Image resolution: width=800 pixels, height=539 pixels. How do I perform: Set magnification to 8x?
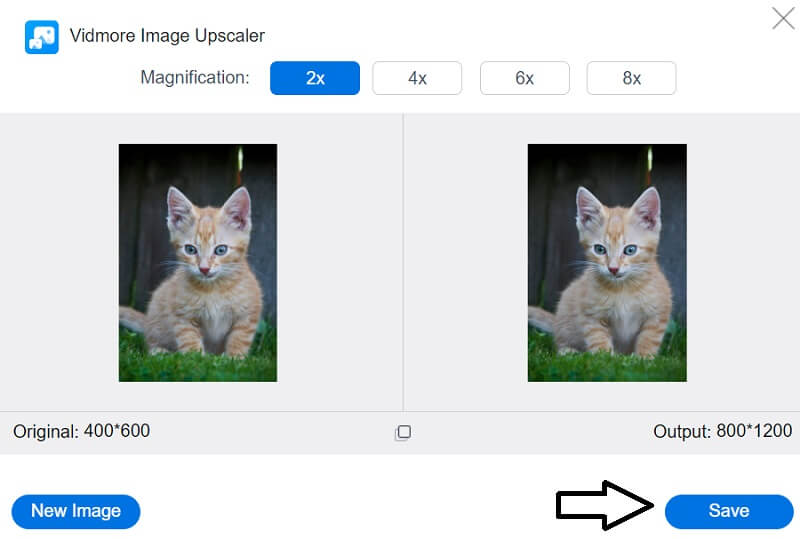pos(631,78)
